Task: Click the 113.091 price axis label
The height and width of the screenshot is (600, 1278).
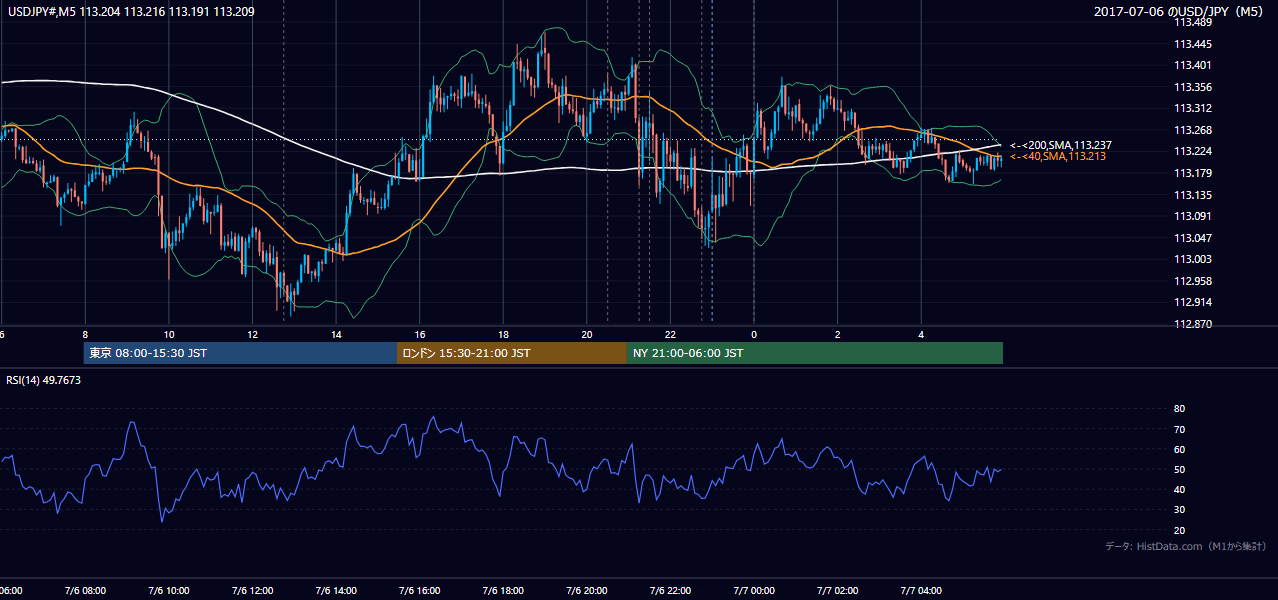Action: click(x=1193, y=216)
